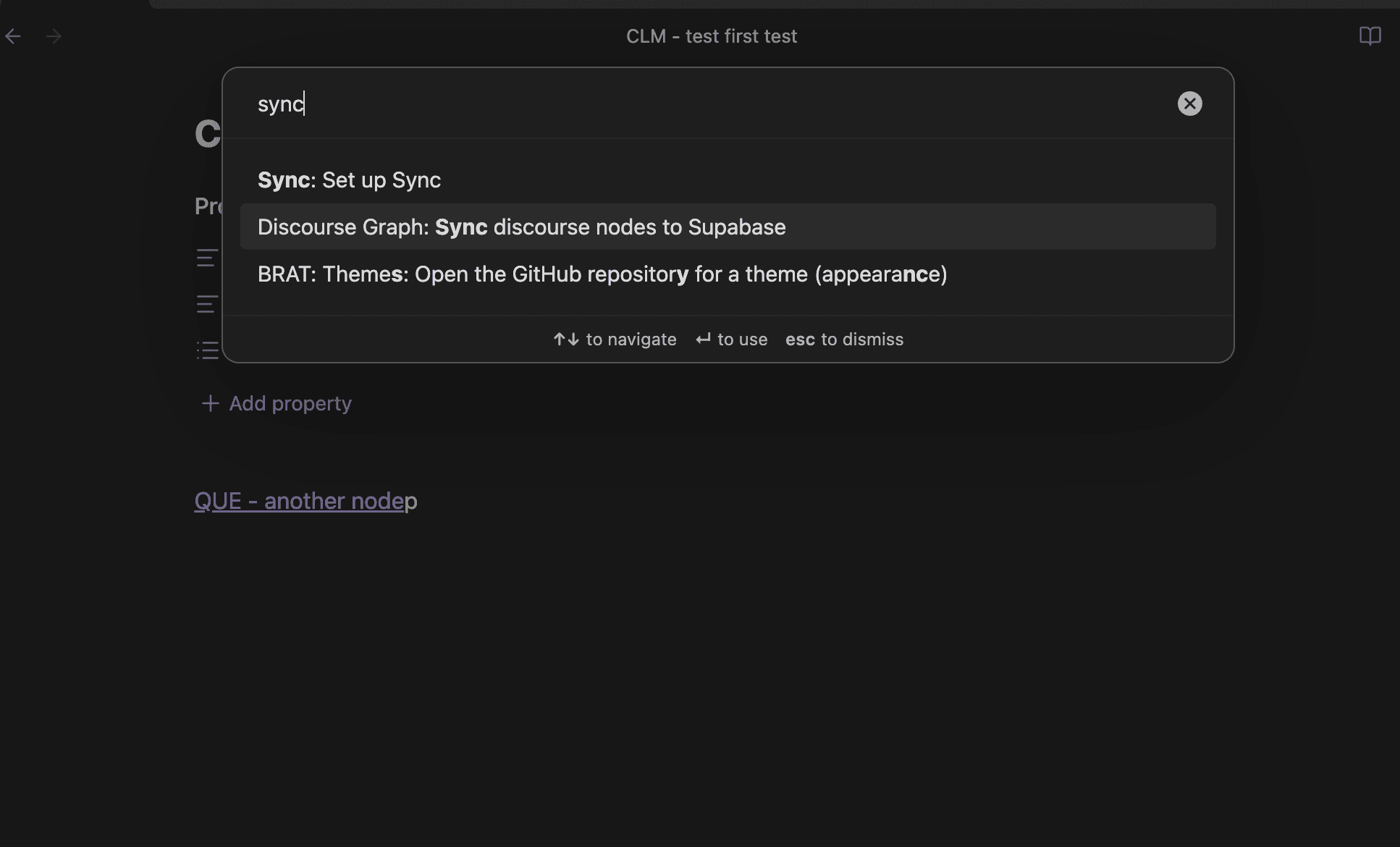Clear the command palette search text

(1189, 104)
